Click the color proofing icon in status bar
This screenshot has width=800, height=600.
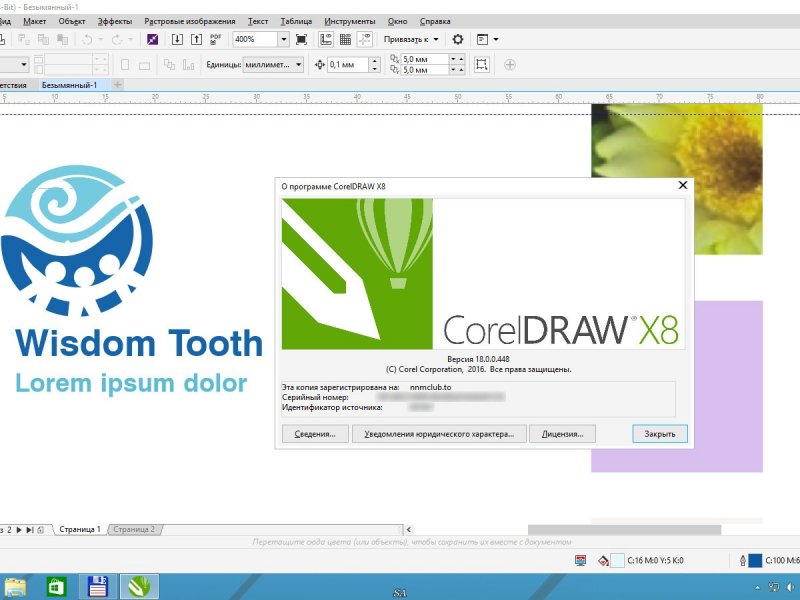tap(580, 561)
